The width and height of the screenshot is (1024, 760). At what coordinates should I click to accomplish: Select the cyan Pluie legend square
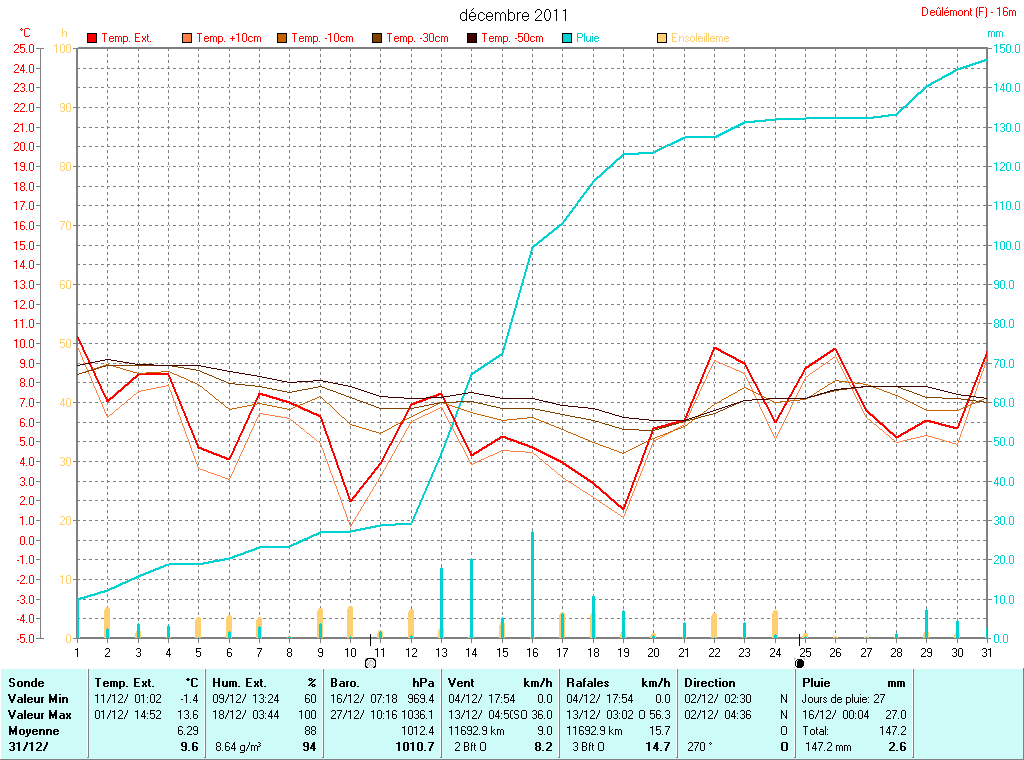click(567, 38)
